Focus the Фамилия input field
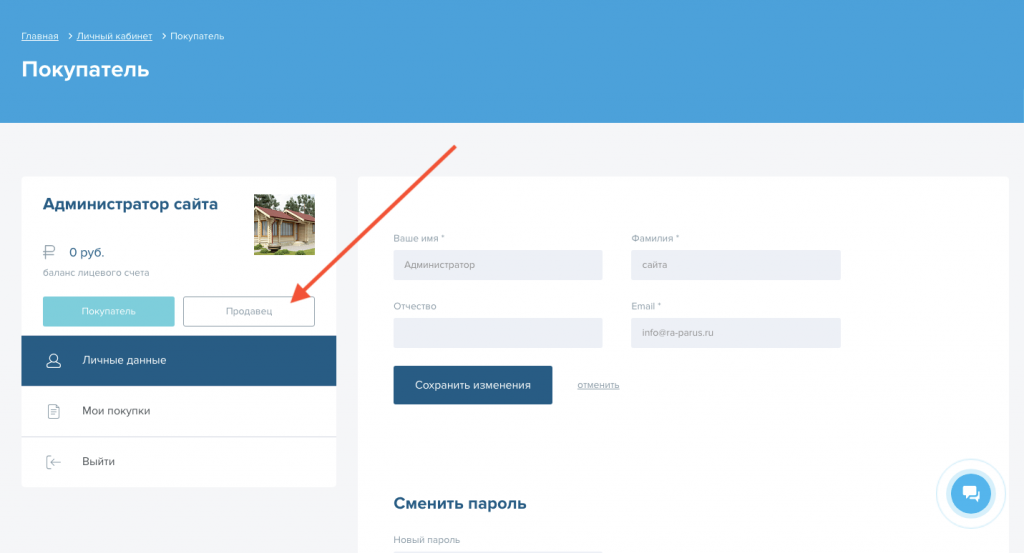The width and height of the screenshot is (1024, 553). (735, 265)
